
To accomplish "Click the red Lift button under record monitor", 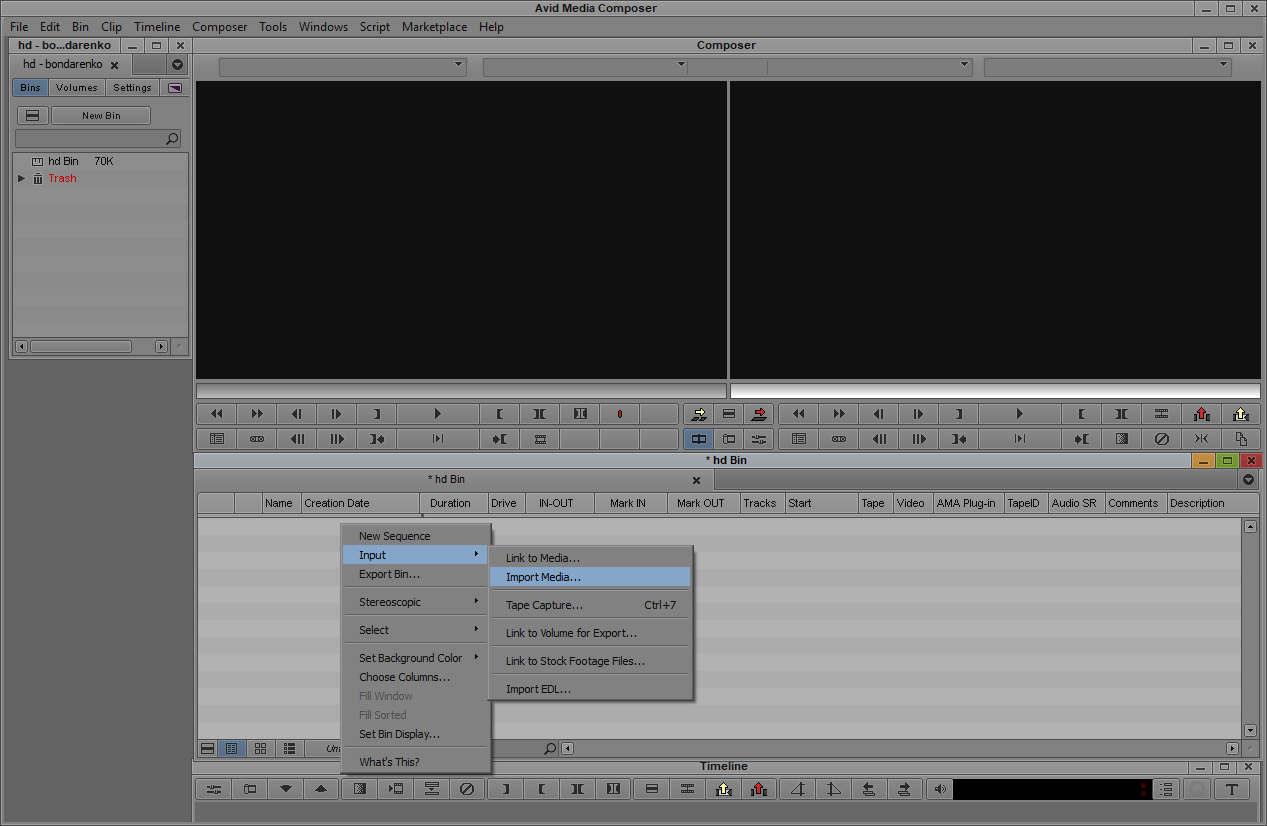I will tap(1201, 414).
